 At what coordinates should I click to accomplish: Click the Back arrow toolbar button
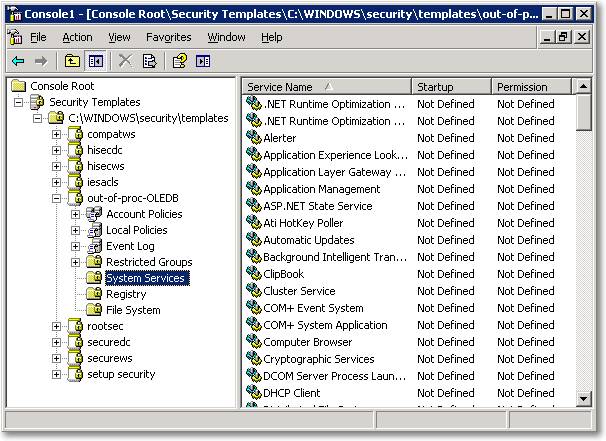tap(18, 61)
